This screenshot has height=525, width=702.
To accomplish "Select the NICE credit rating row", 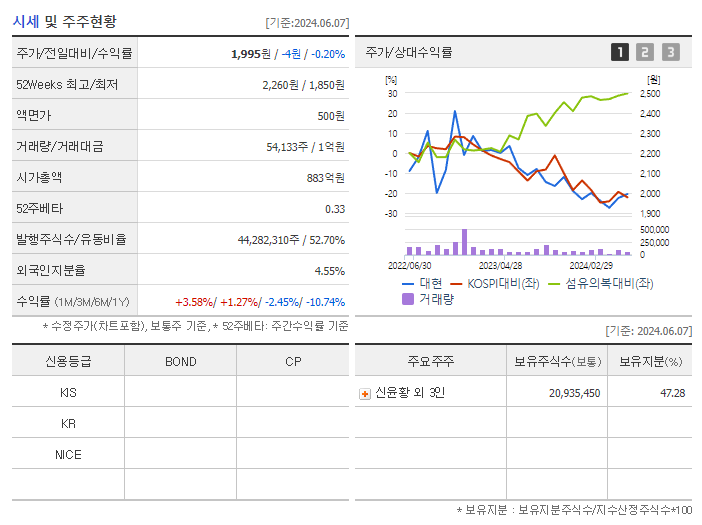I will (x=180, y=454).
